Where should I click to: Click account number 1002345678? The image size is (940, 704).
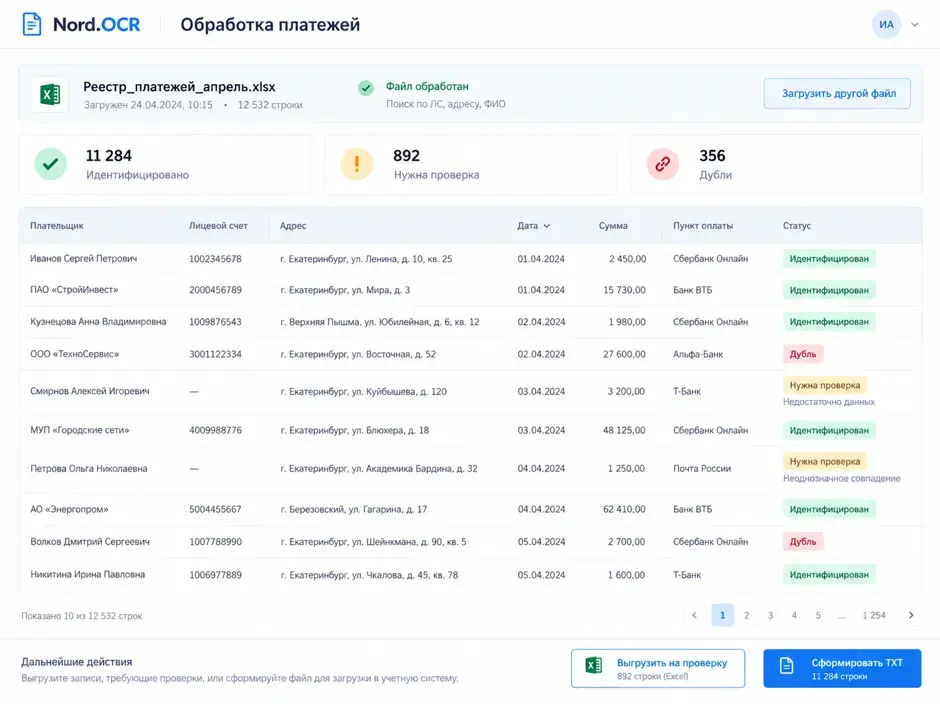pyautogui.click(x=215, y=259)
